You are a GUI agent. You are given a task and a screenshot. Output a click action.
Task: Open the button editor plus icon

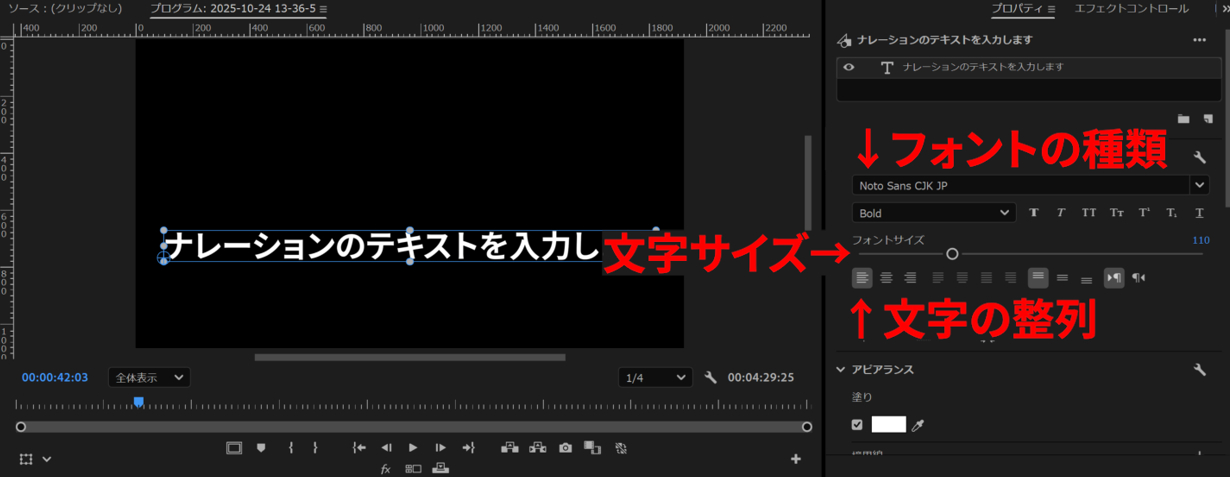796,459
